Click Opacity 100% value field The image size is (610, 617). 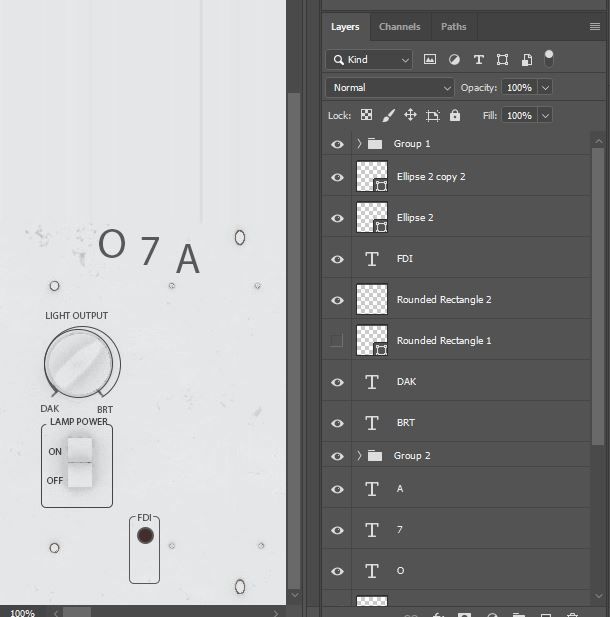click(x=519, y=87)
